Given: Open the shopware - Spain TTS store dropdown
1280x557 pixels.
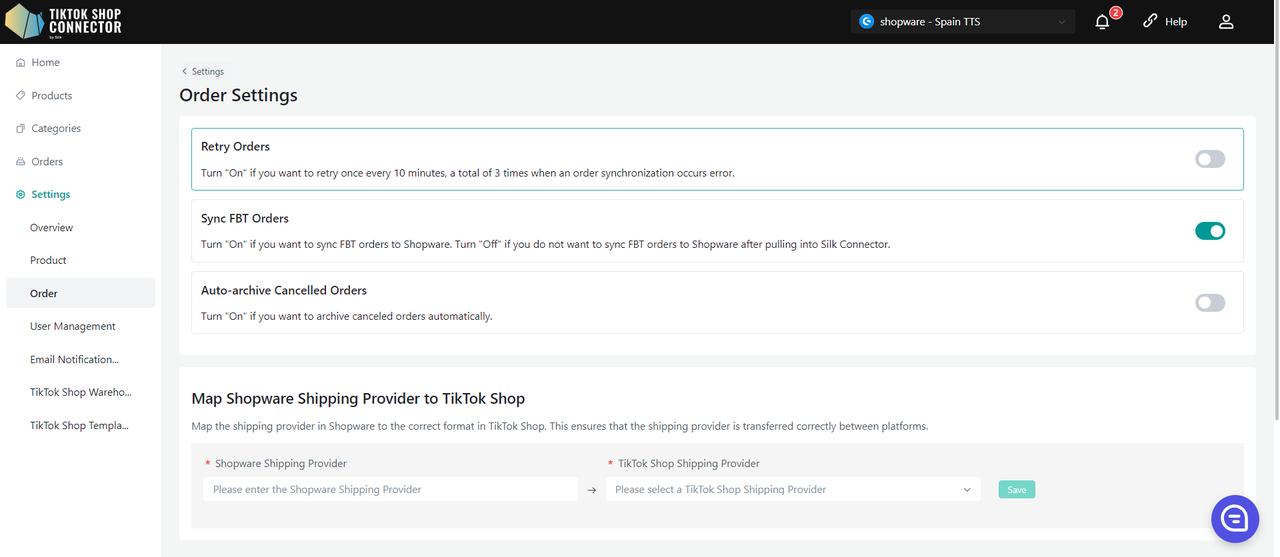Looking at the screenshot, I should (x=962, y=22).
